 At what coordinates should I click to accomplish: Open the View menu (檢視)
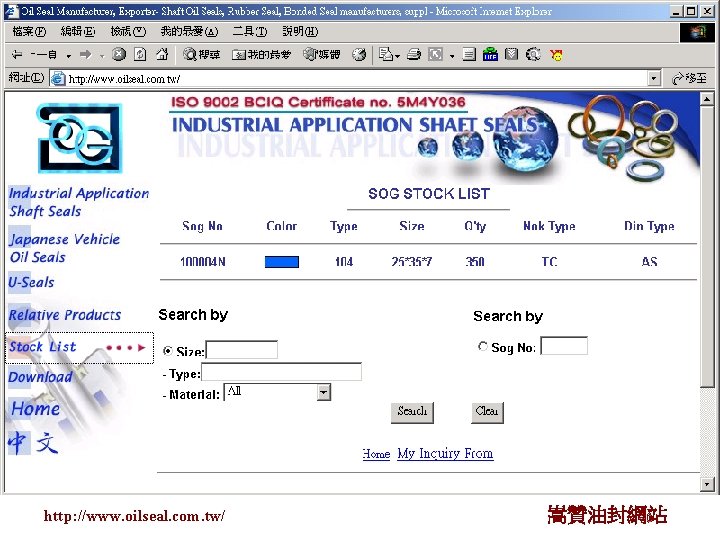(x=128, y=31)
